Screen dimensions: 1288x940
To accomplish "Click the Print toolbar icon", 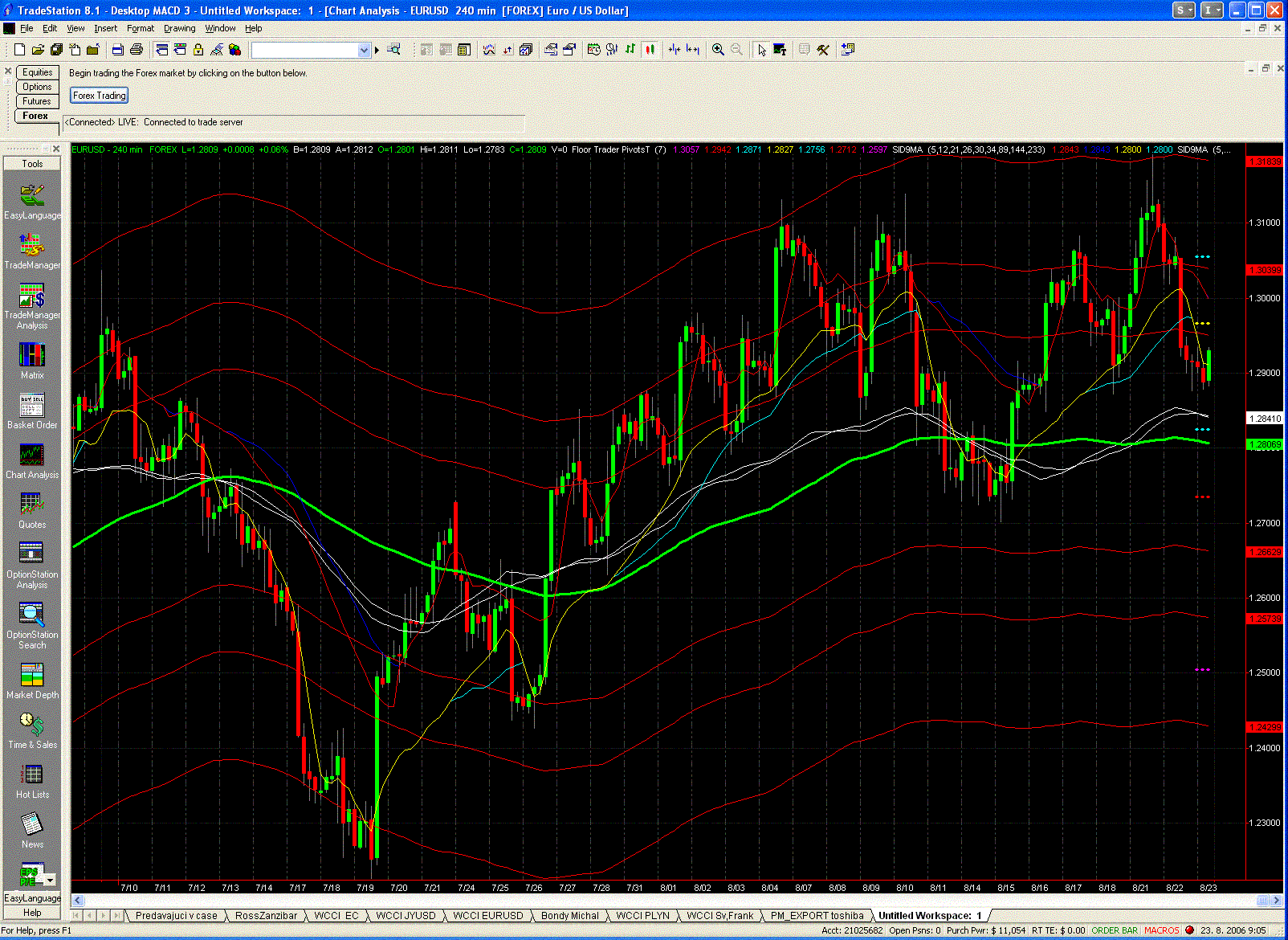I will click(137, 50).
